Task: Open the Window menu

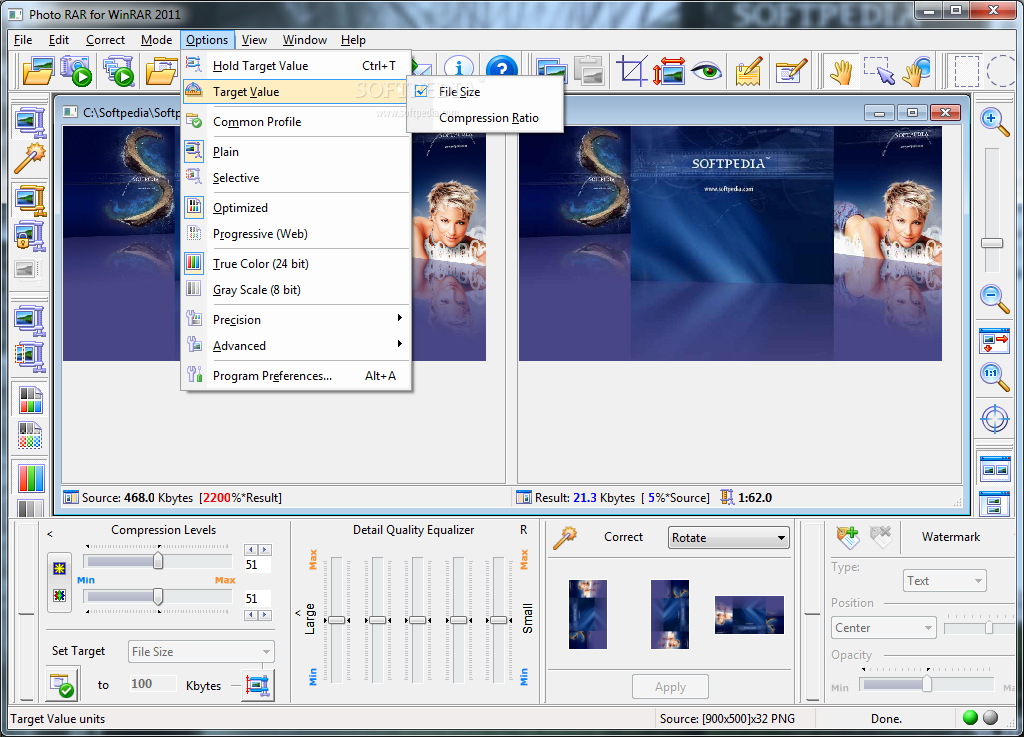Action: click(305, 40)
